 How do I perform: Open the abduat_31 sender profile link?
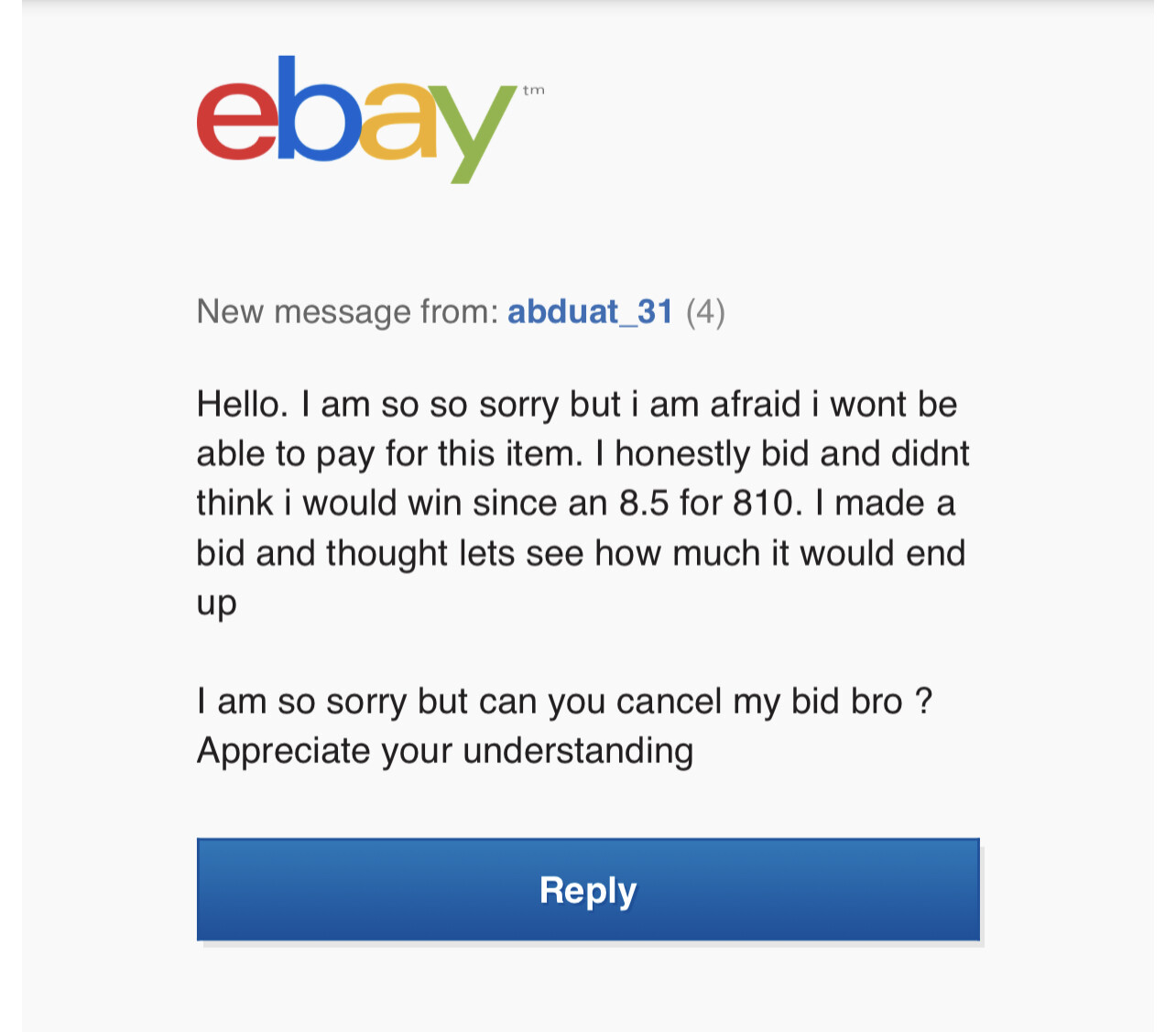click(x=590, y=311)
